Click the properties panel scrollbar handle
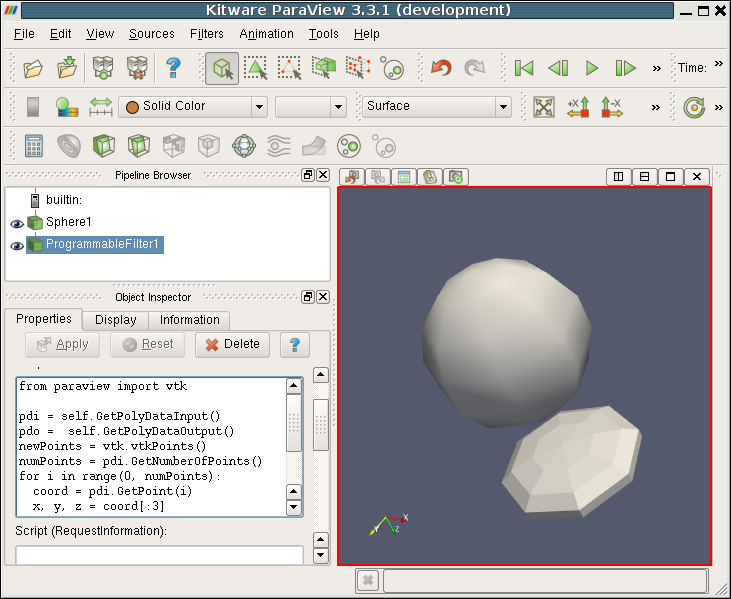731x599 pixels. pyautogui.click(x=321, y=425)
